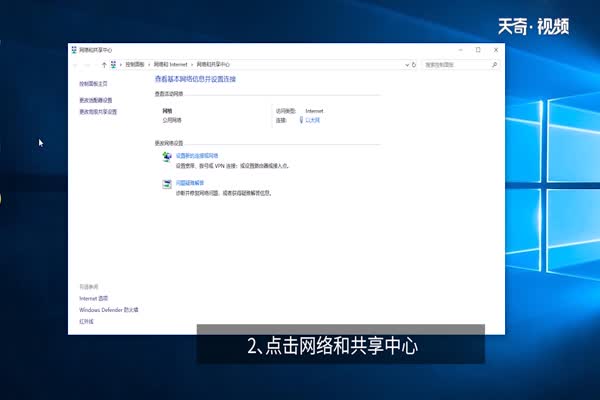600x400 pixels.
Task: Click the network icon in the address bar
Action: coord(113,65)
